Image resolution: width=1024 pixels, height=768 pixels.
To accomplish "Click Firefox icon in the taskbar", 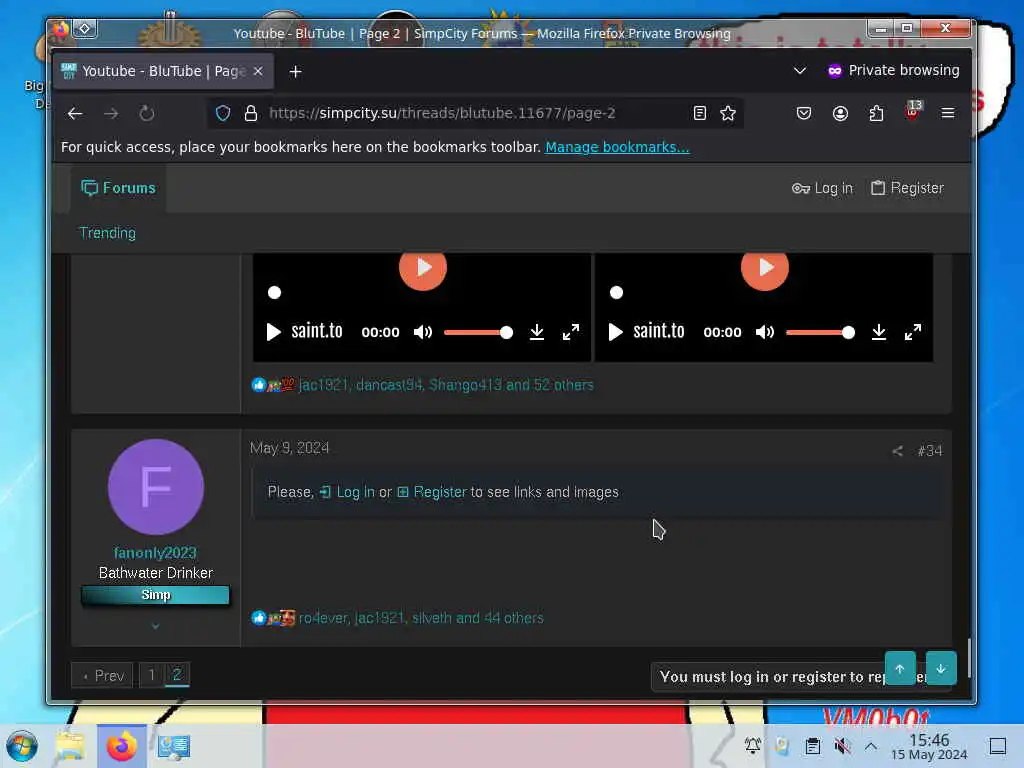I will point(121,746).
